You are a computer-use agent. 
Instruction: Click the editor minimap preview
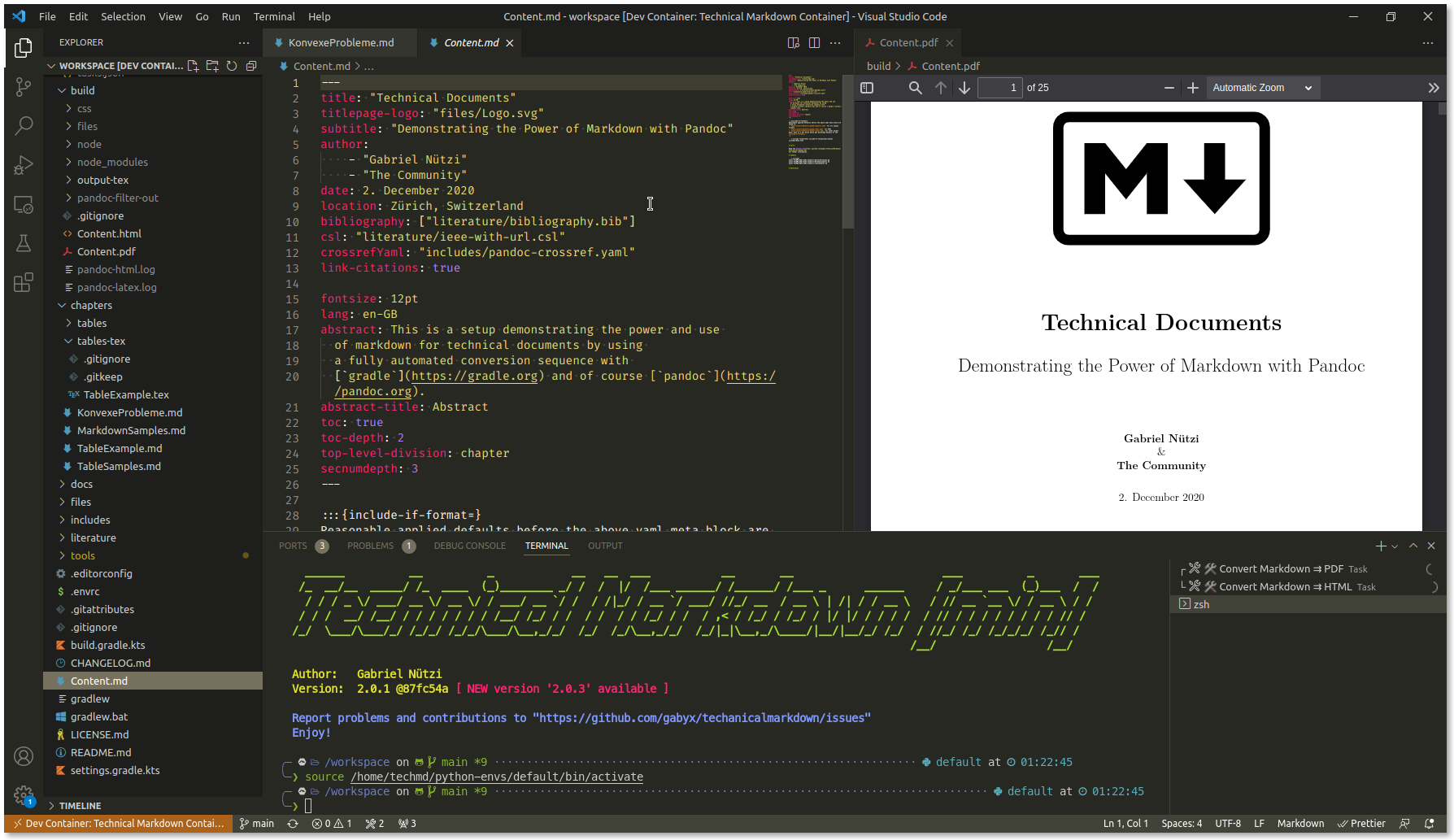pyautogui.click(x=813, y=122)
